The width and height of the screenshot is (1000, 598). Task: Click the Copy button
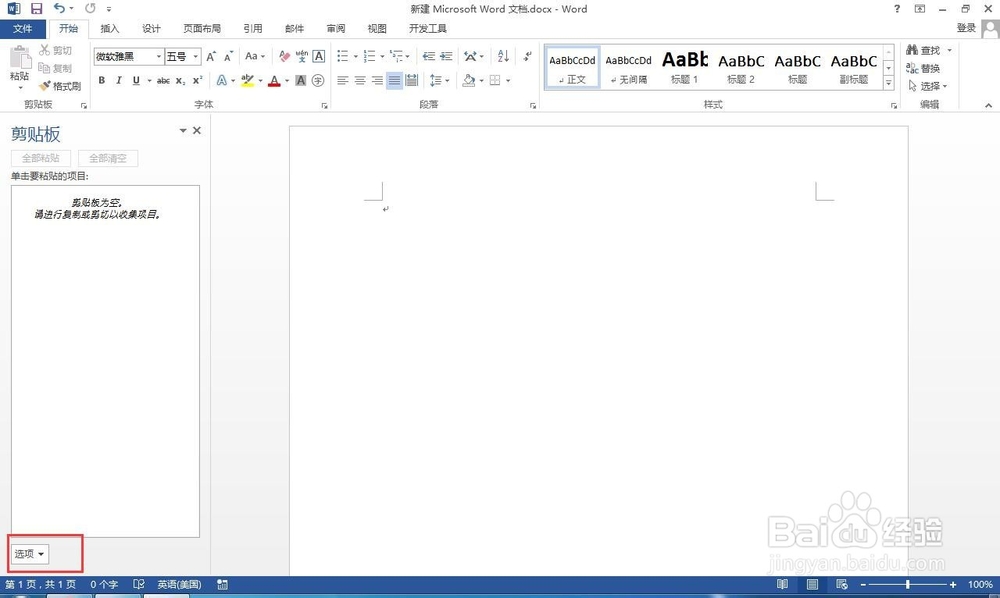(x=55, y=68)
